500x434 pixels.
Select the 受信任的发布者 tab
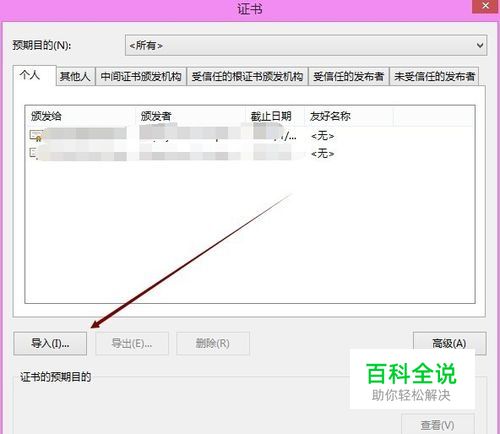[349, 76]
